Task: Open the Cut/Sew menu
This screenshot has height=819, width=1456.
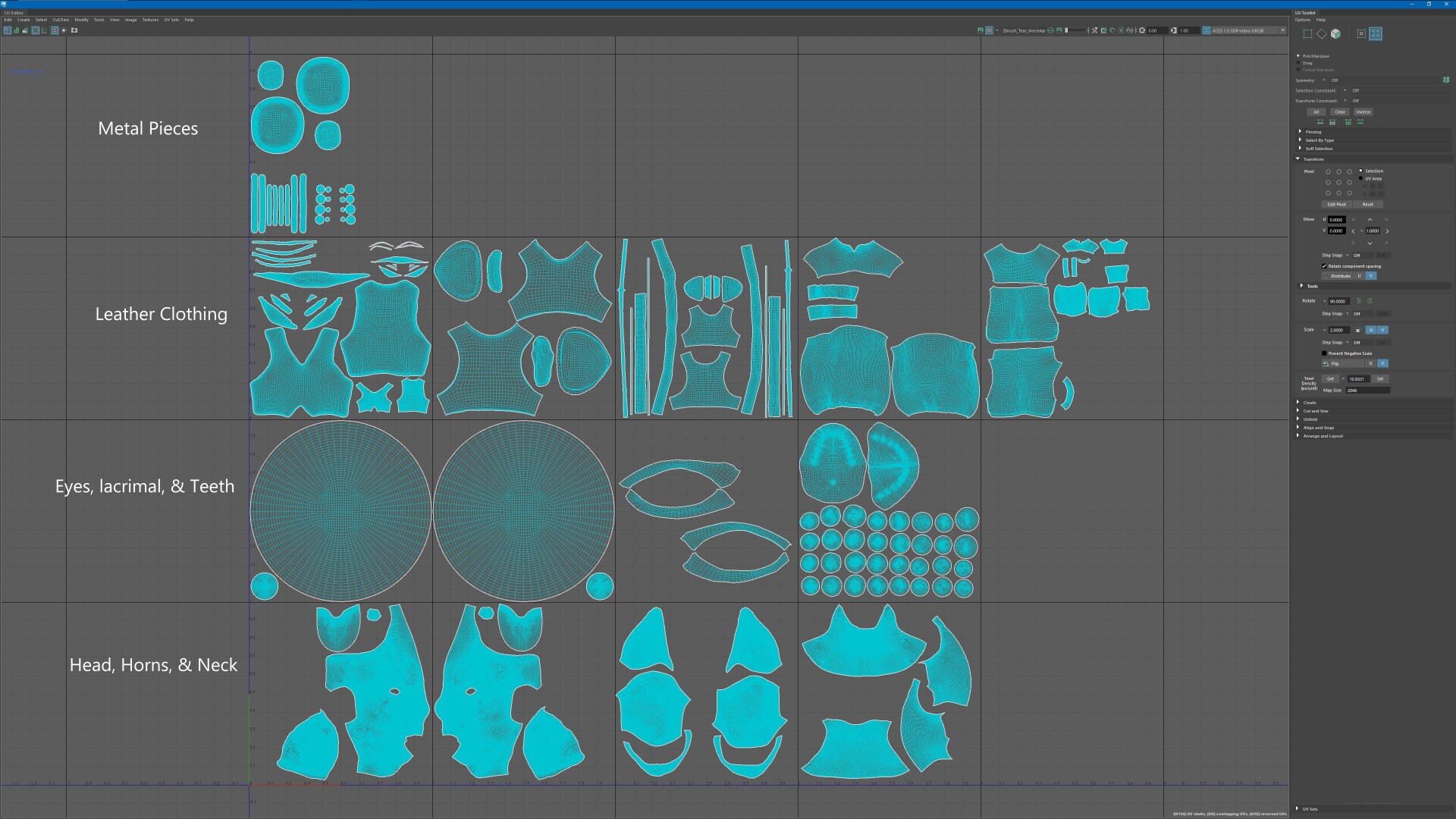Action: tap(61, 20)
